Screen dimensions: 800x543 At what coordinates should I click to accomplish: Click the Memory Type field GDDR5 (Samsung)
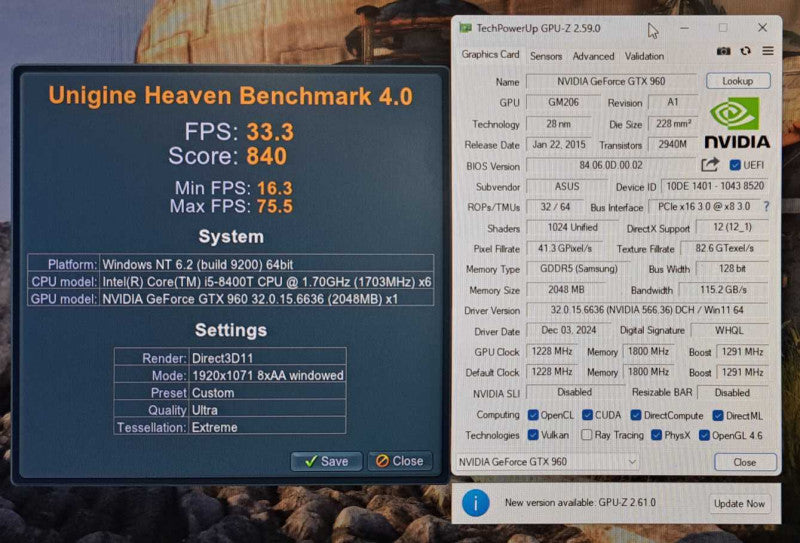point(579,268)
